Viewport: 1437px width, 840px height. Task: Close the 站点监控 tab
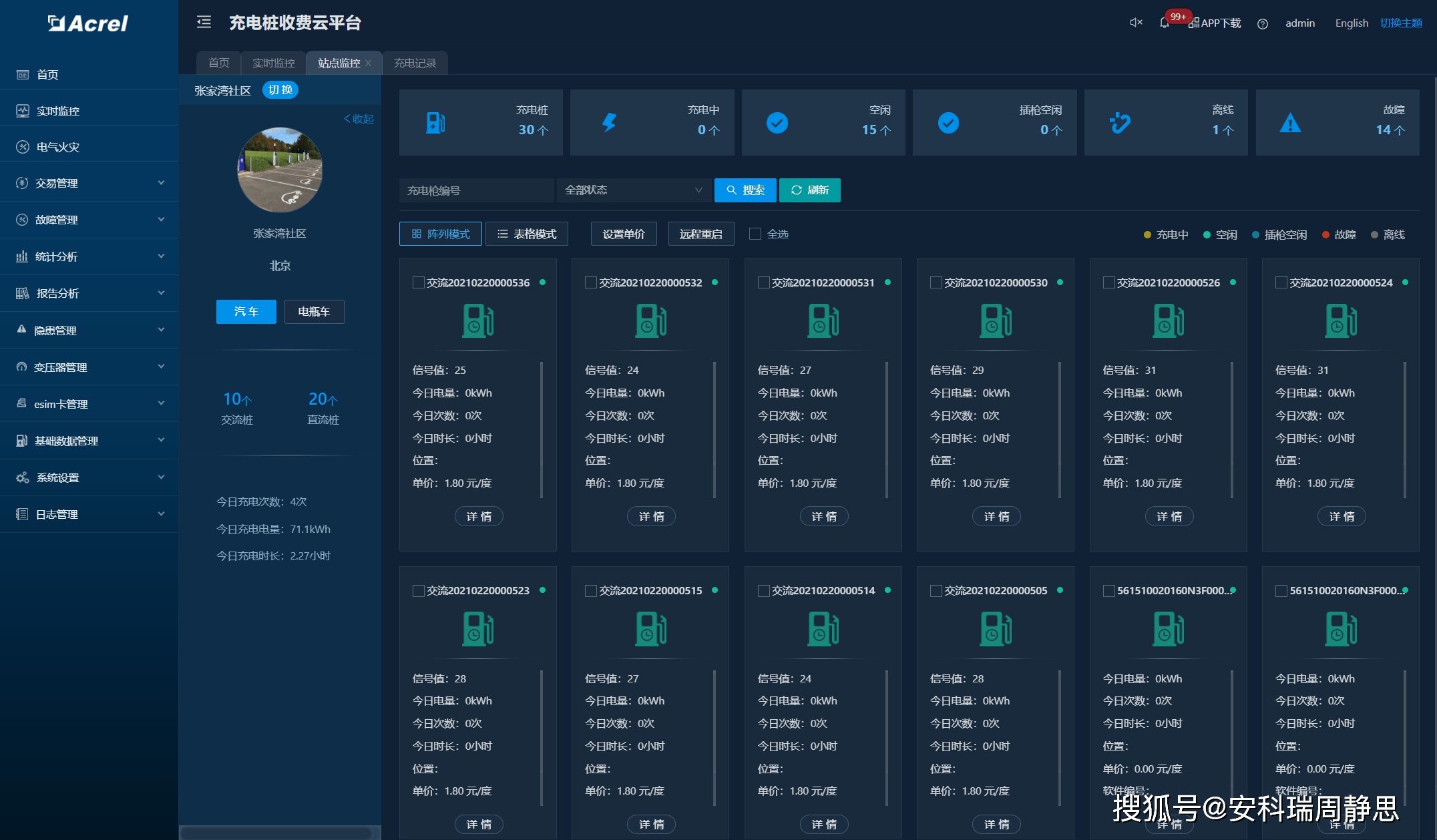[369, 63]
